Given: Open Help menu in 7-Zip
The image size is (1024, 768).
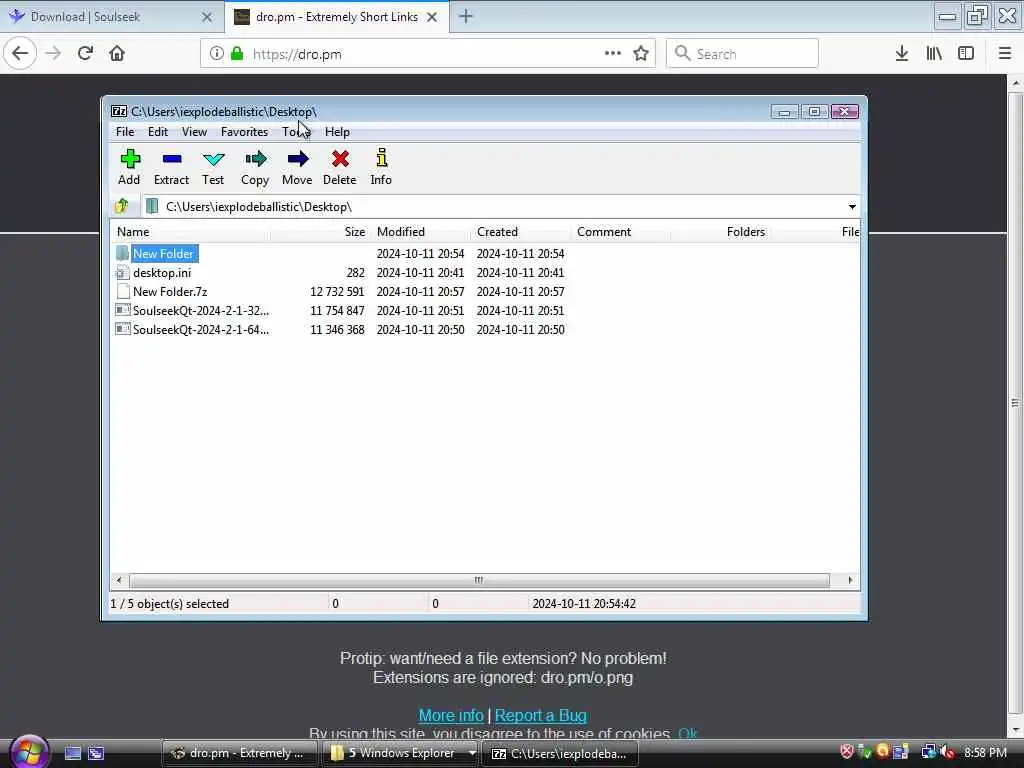Looking at the screenshot, I should coord(337,132).
